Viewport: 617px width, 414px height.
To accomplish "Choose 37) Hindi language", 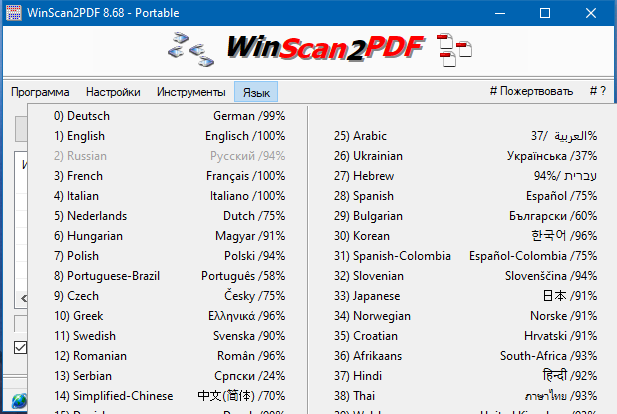I will point(463,376).
